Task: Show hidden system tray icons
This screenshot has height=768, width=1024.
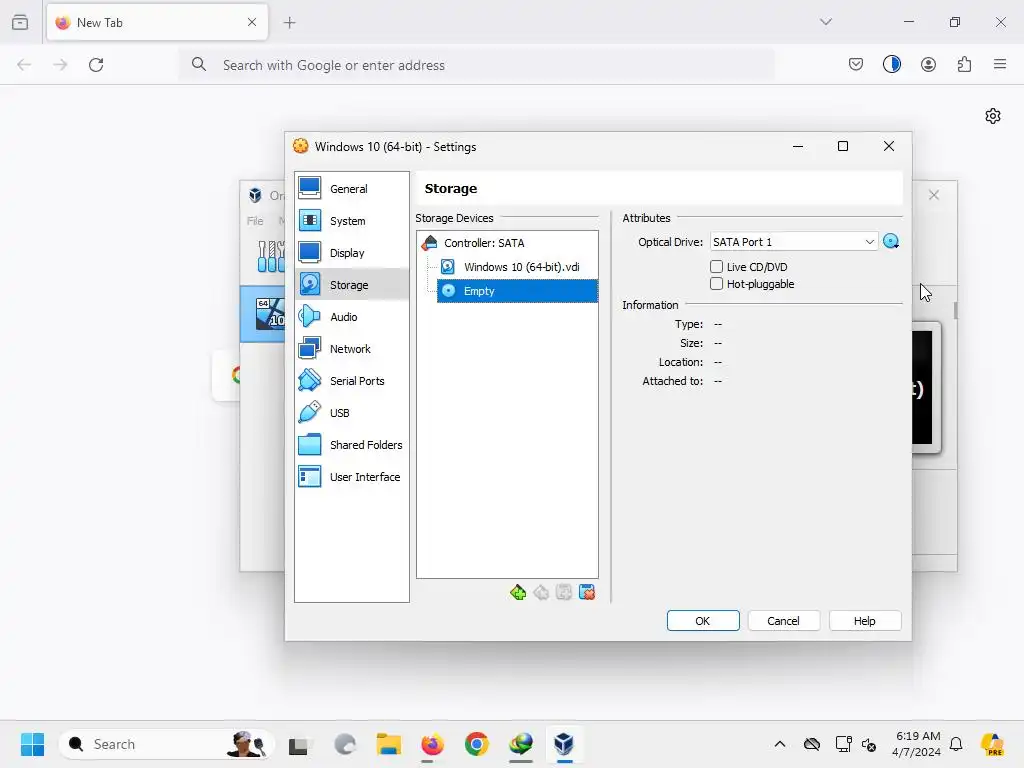Action: [x=779, y=744]
